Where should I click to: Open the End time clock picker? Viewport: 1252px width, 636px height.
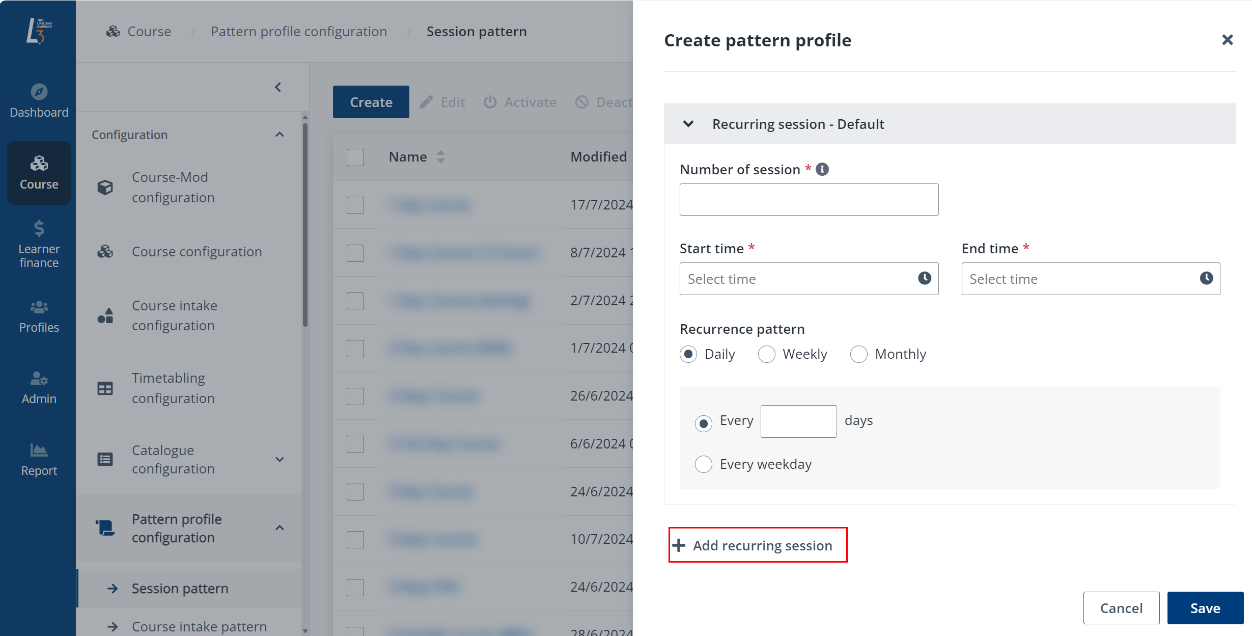pos(1207,278)
